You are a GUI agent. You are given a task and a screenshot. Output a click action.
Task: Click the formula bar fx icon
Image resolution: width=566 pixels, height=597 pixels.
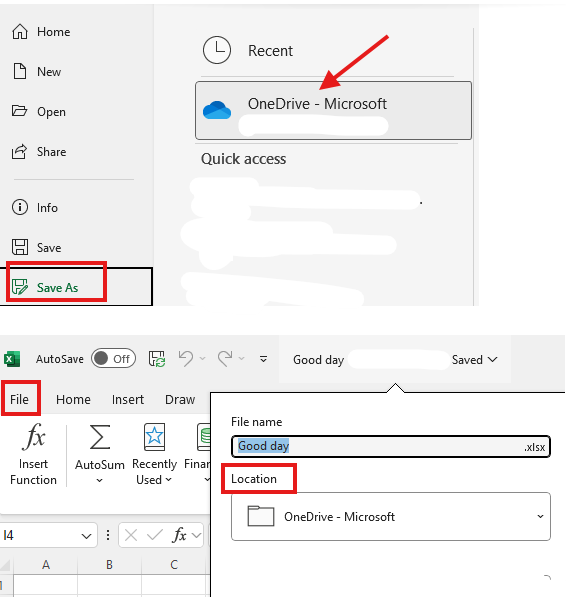point(180,535)
